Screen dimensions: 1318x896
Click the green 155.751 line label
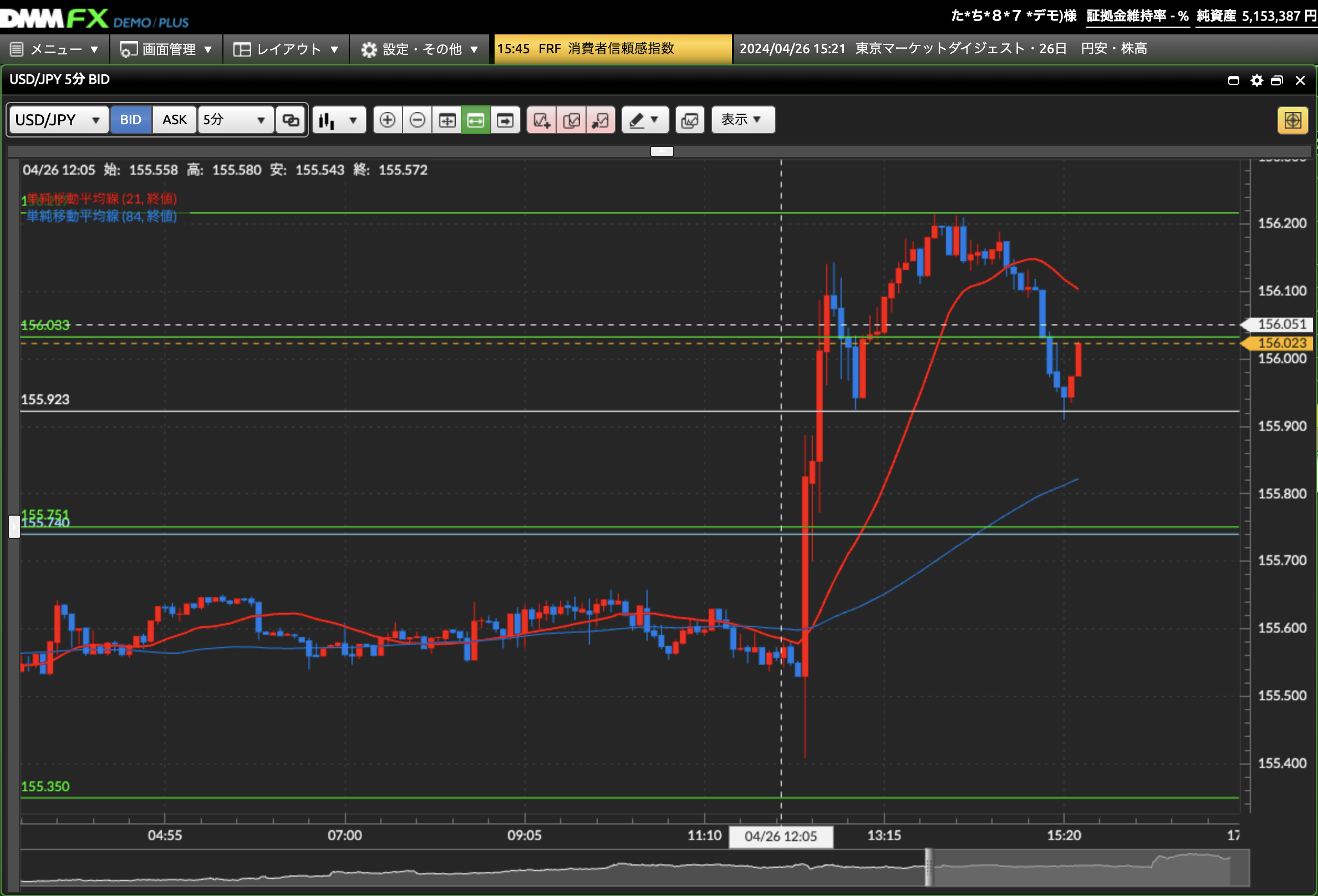(45, 514)
